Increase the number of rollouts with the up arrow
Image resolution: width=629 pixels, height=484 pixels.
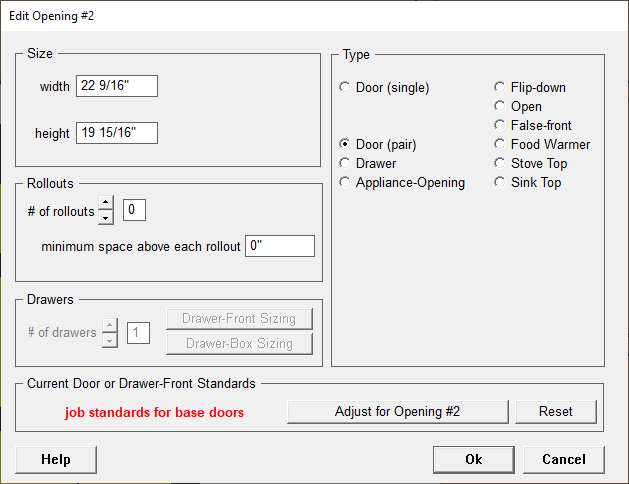tap(106, 203)
